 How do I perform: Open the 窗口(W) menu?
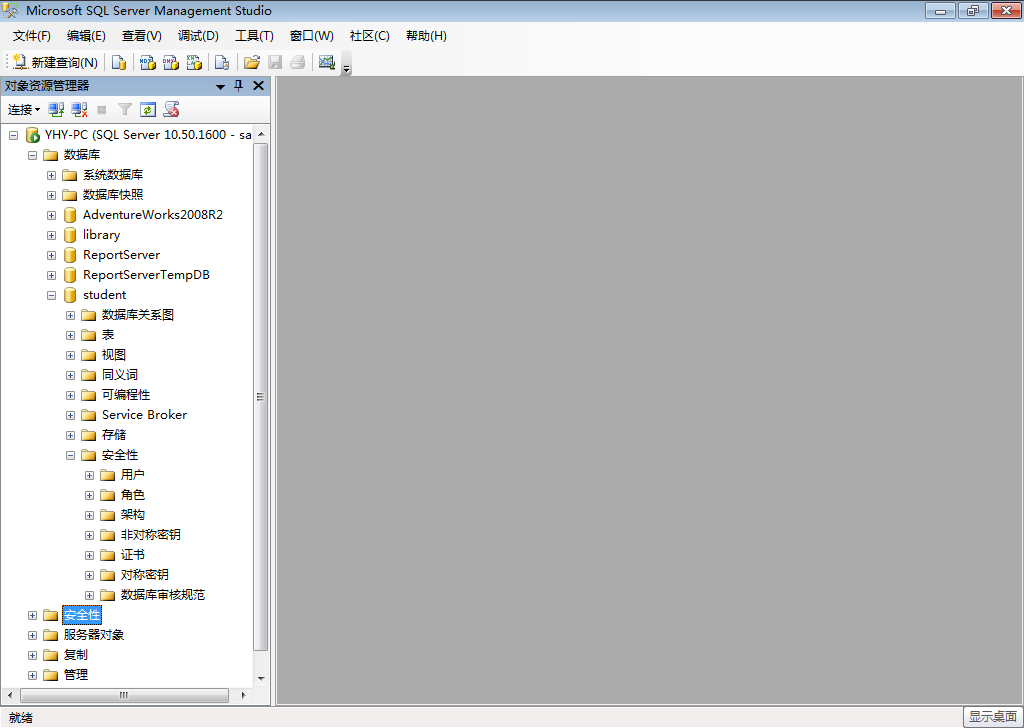[312, 36]
